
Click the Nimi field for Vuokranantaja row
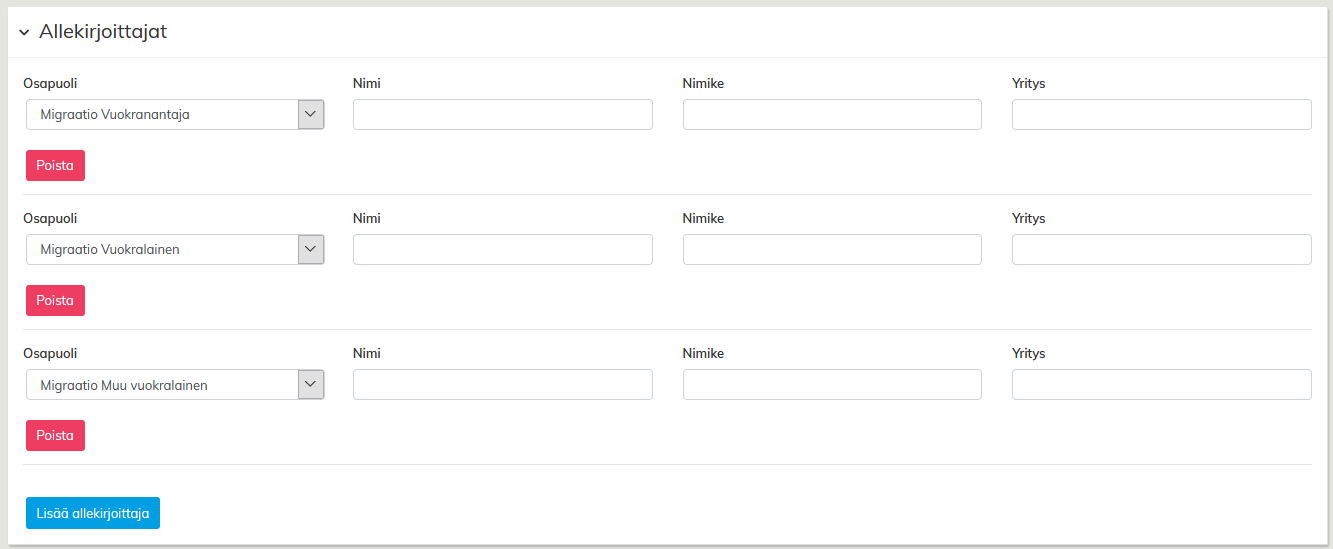pyautogui.click(x=502, y=115)
